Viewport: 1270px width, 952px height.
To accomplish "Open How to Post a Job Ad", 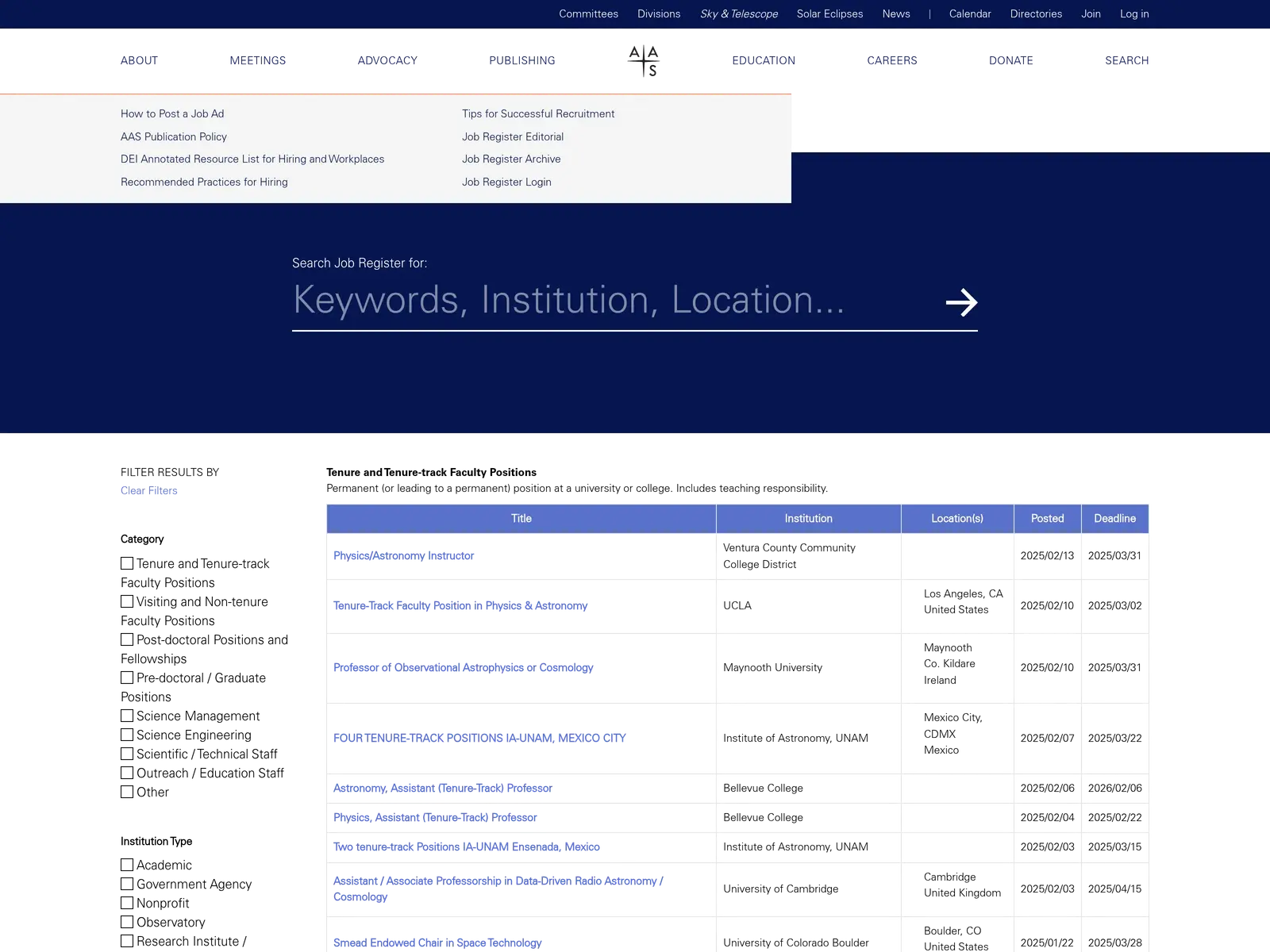I will [172, 113].
